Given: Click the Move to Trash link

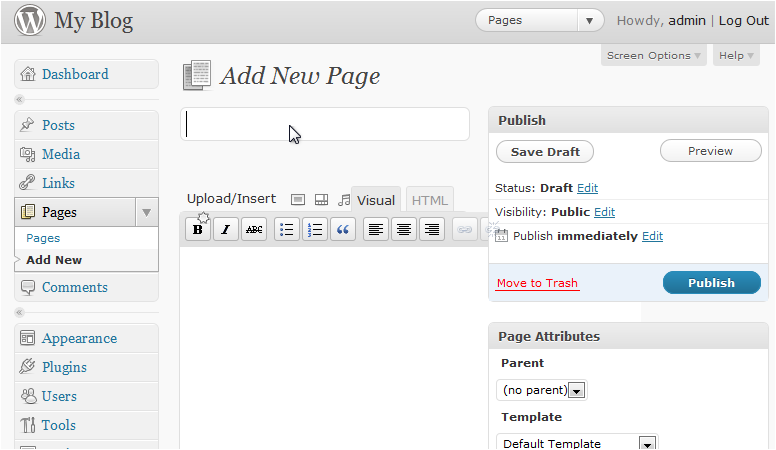Looking at the screenshot, I should 537,283.
